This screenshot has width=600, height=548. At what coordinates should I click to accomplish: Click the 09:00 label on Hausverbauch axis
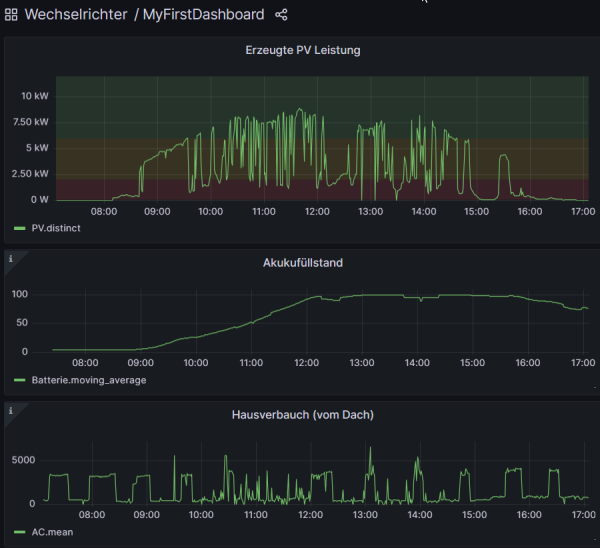(145, 515)
